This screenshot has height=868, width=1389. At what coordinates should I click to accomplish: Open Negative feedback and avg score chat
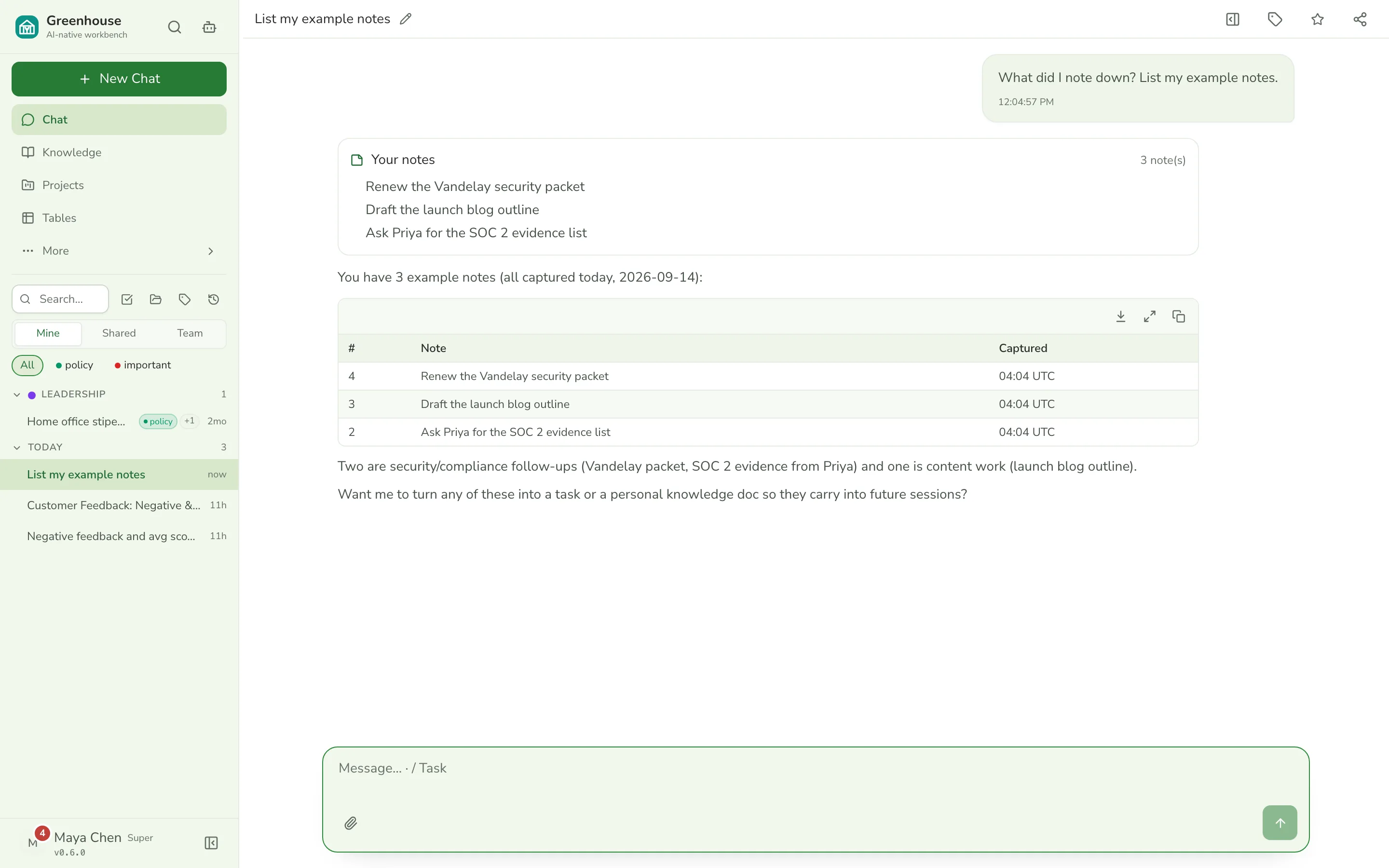pyautogui.click(x=119, y=536)
